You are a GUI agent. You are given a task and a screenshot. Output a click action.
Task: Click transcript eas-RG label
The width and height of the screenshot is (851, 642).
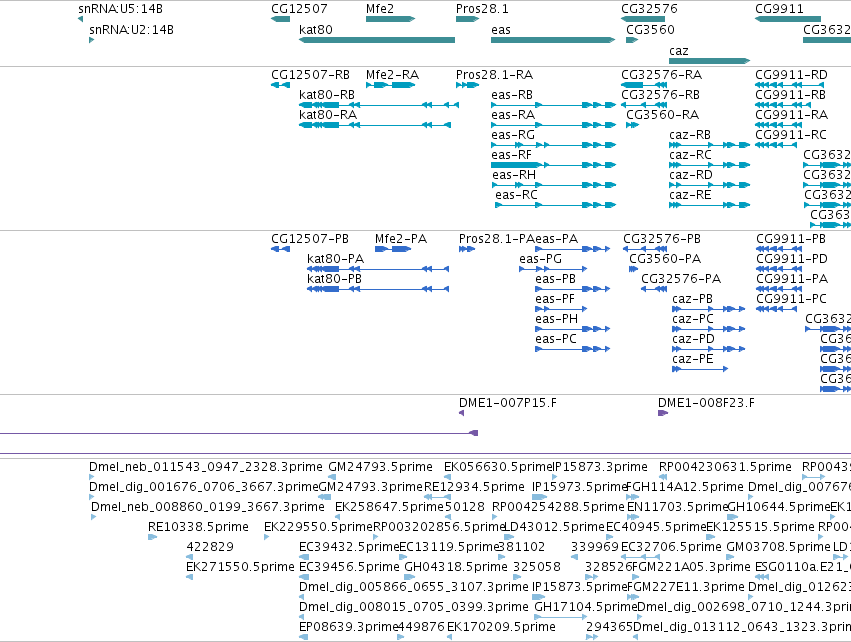click(513, 135)
